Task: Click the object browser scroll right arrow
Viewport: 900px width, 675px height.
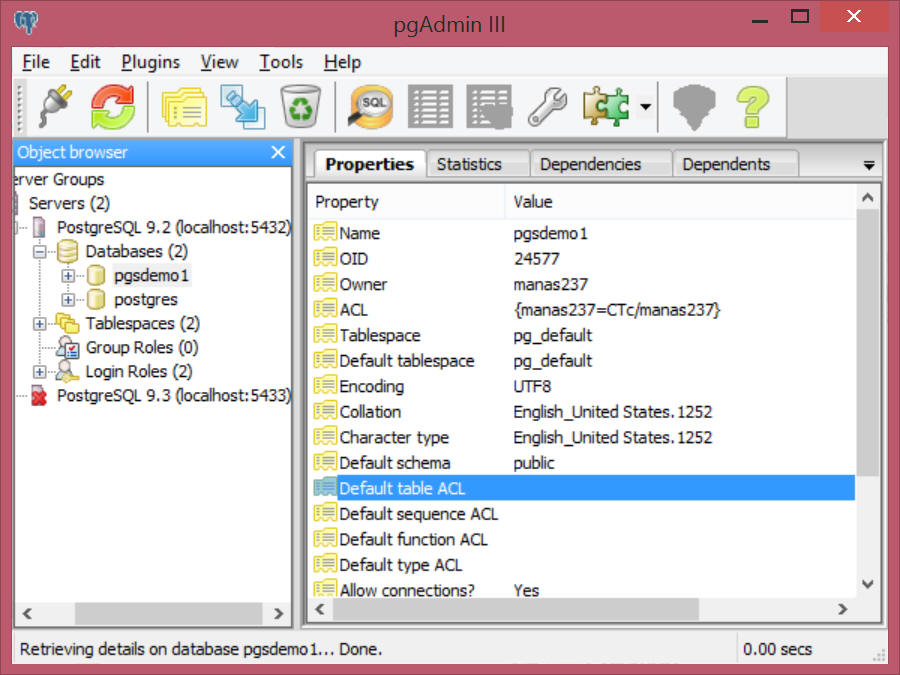Action: pos(279,614)
